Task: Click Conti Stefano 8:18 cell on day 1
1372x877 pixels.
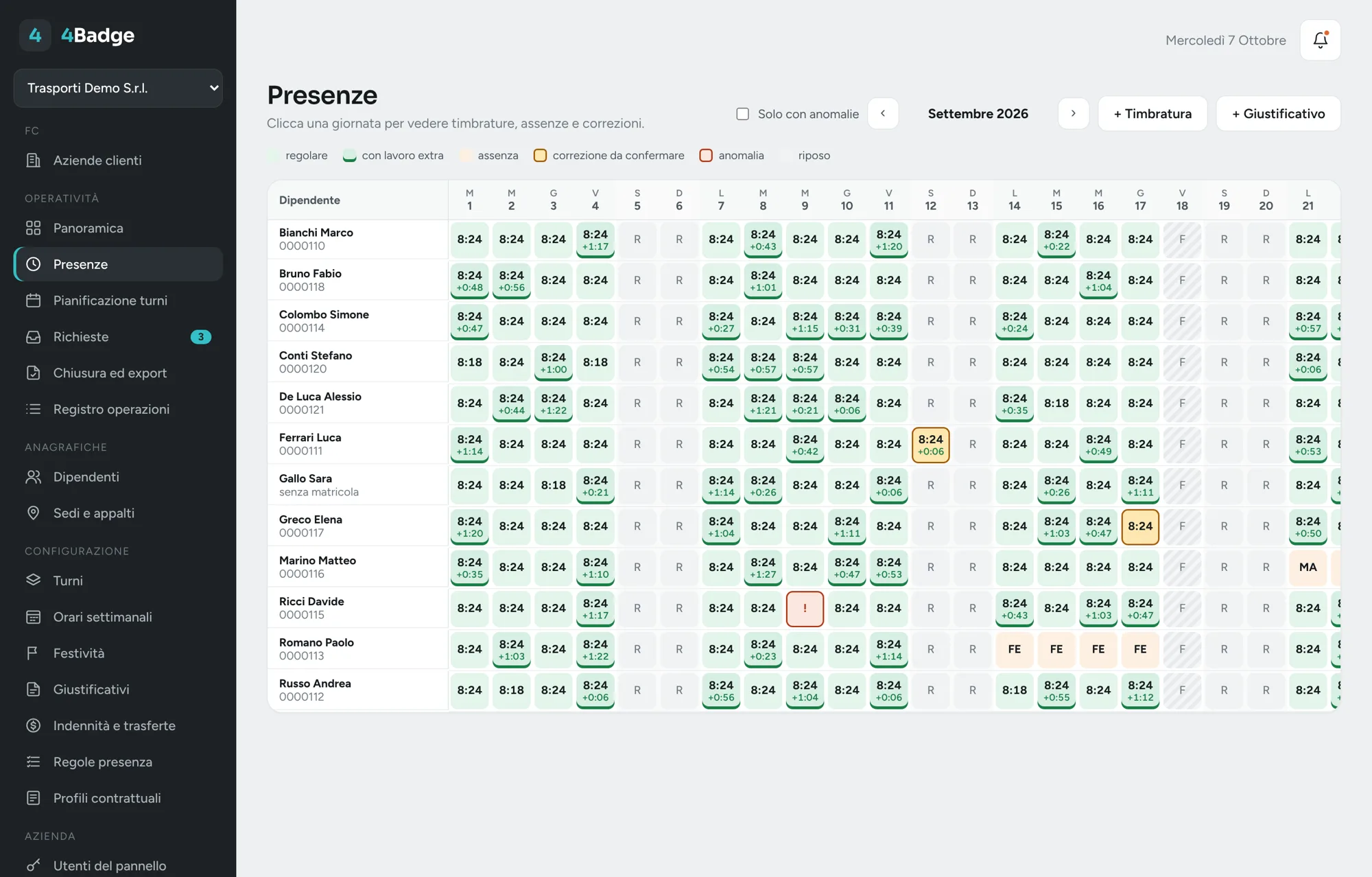Action: pos(469,362)
